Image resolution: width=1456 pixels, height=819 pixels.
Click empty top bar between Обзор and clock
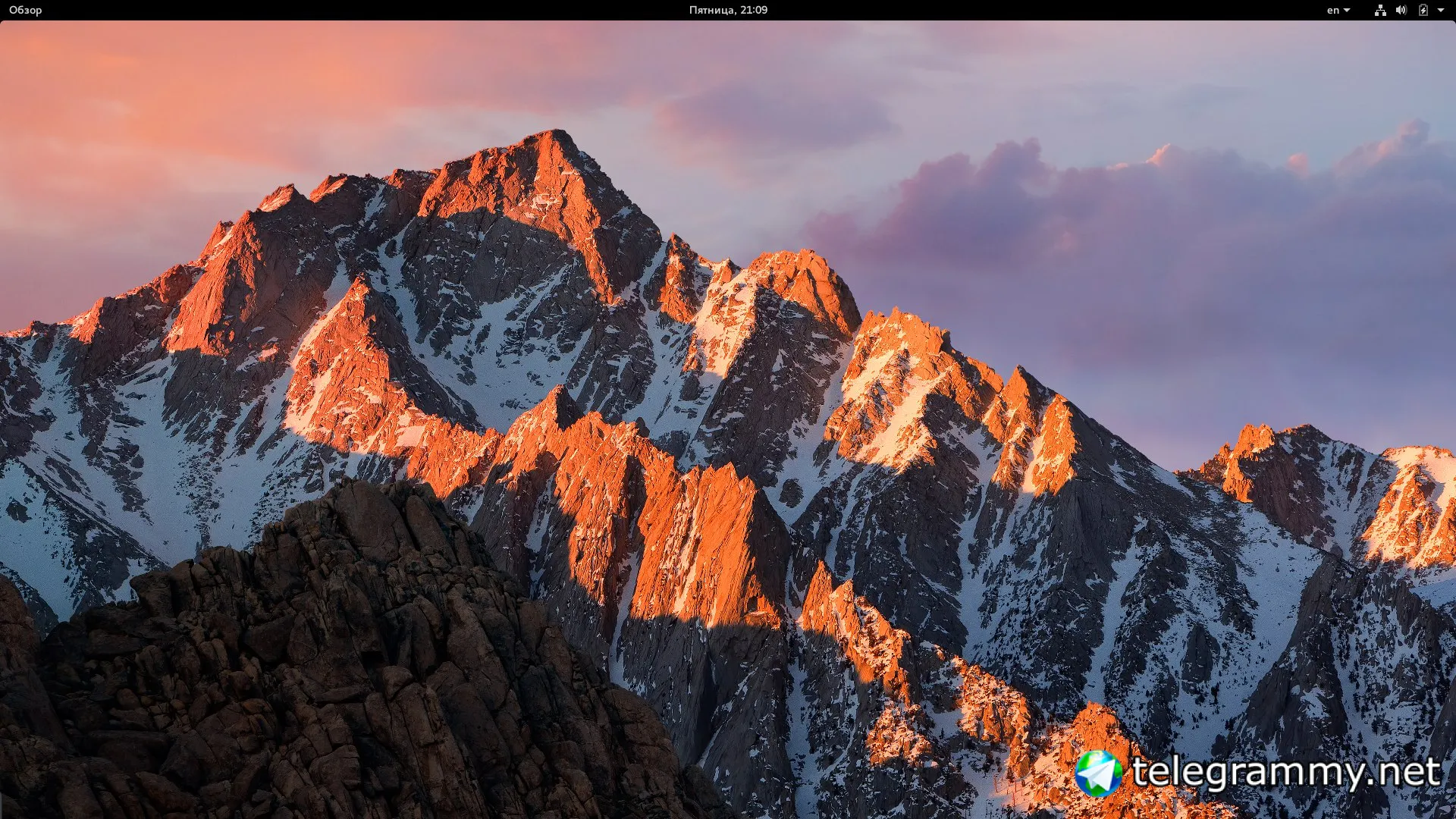[364, 10]
